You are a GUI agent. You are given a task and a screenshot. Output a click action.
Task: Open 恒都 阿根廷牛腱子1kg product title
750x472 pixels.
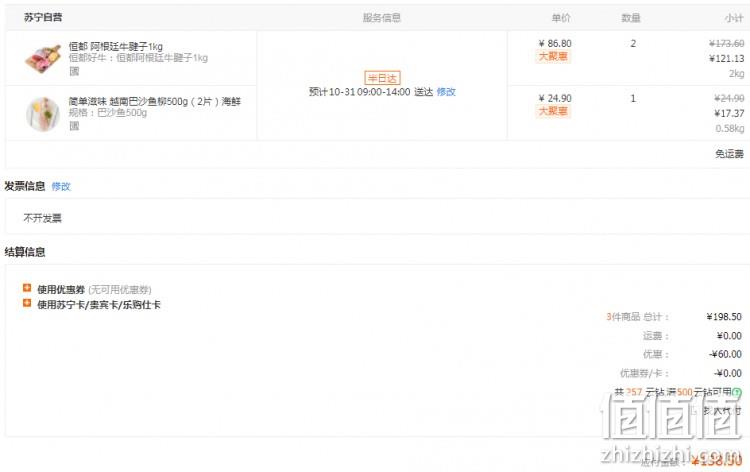tap(116, 46)
